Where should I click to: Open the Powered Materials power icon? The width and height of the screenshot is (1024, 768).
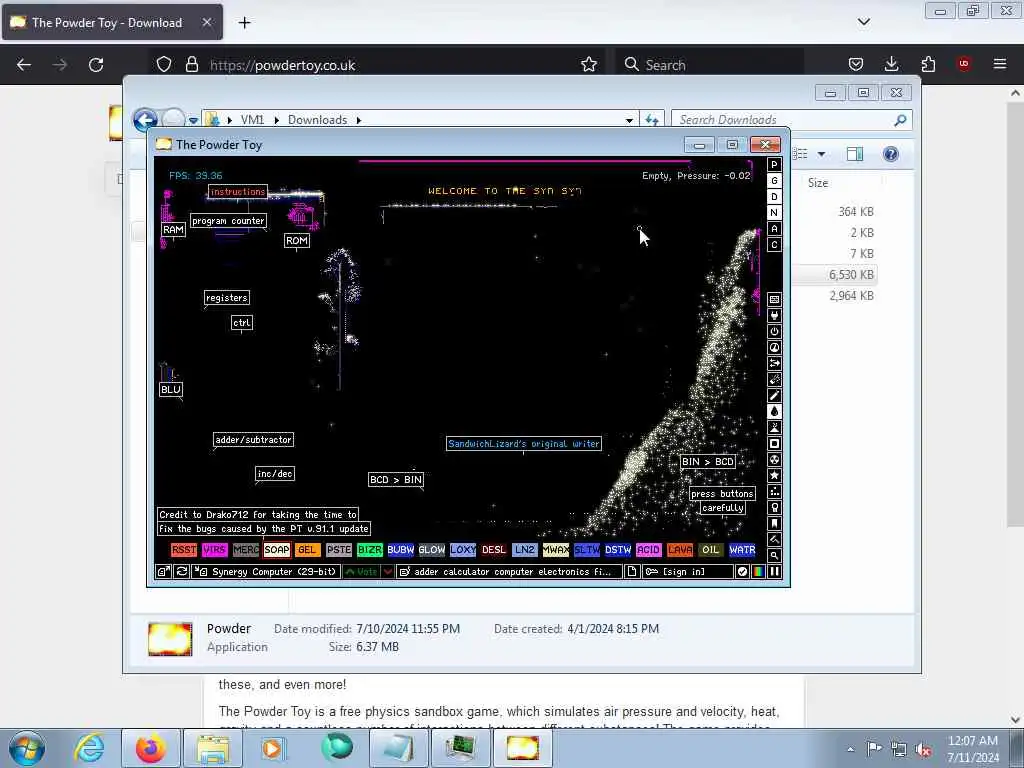(775, 331)
